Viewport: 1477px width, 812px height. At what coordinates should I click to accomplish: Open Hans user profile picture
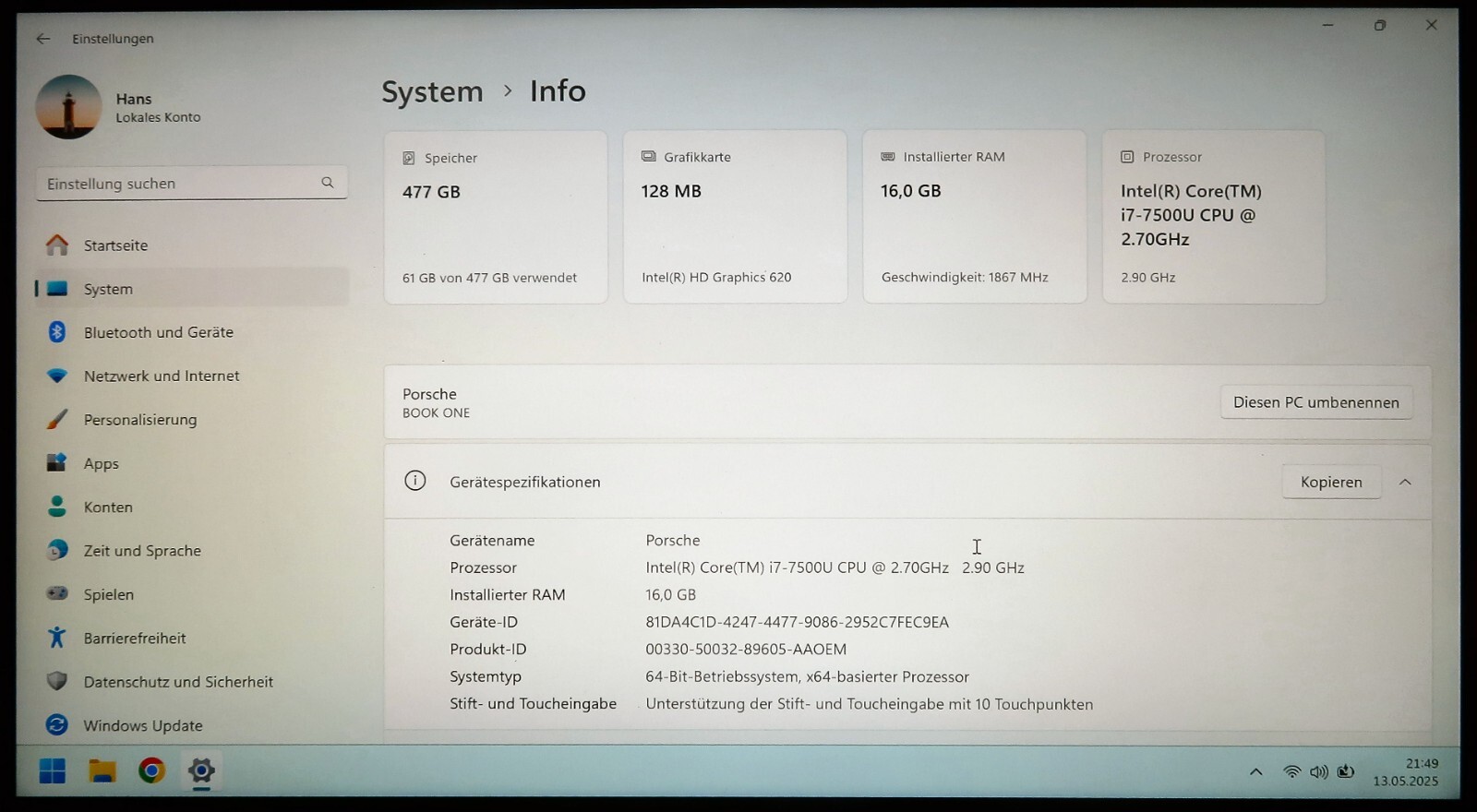pyautogui.click(x=68, y=107)
